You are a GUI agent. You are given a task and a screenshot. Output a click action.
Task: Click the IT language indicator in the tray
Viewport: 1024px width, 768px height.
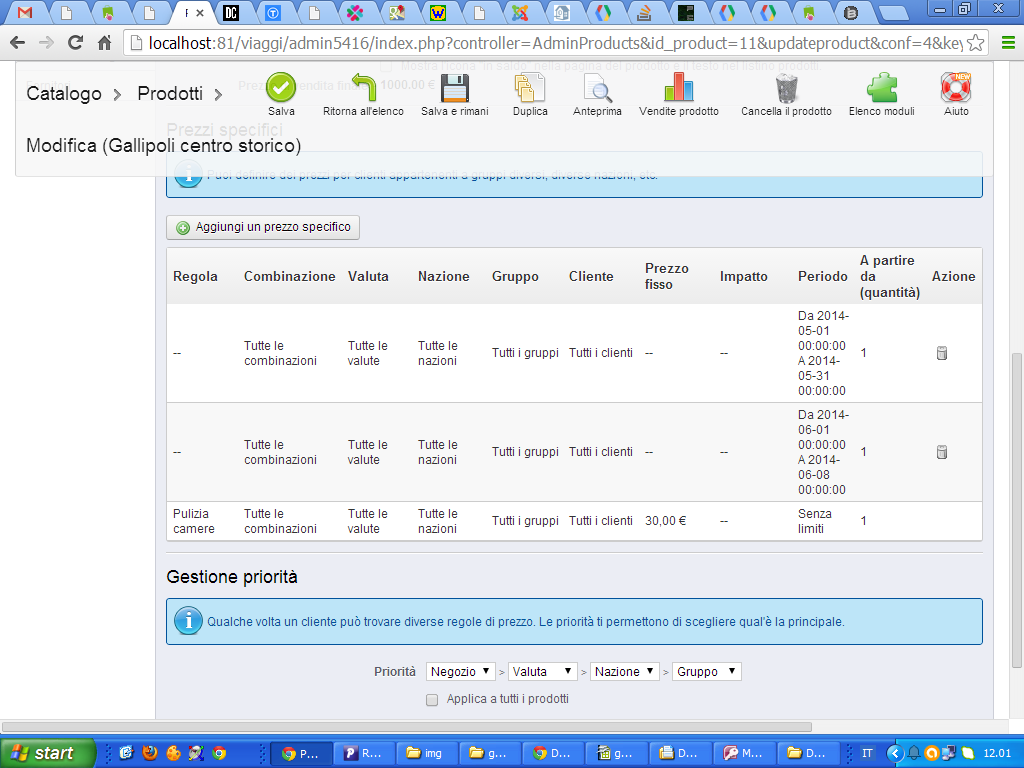pyautogui.click(x=867, y=753)
